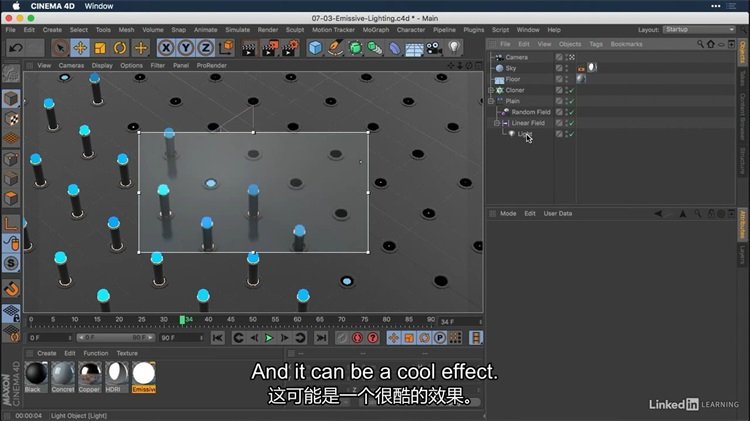The width and height of the screenshot is (750, 421).
Task: Activate the Rotate tool
Action: pos(120,48)
